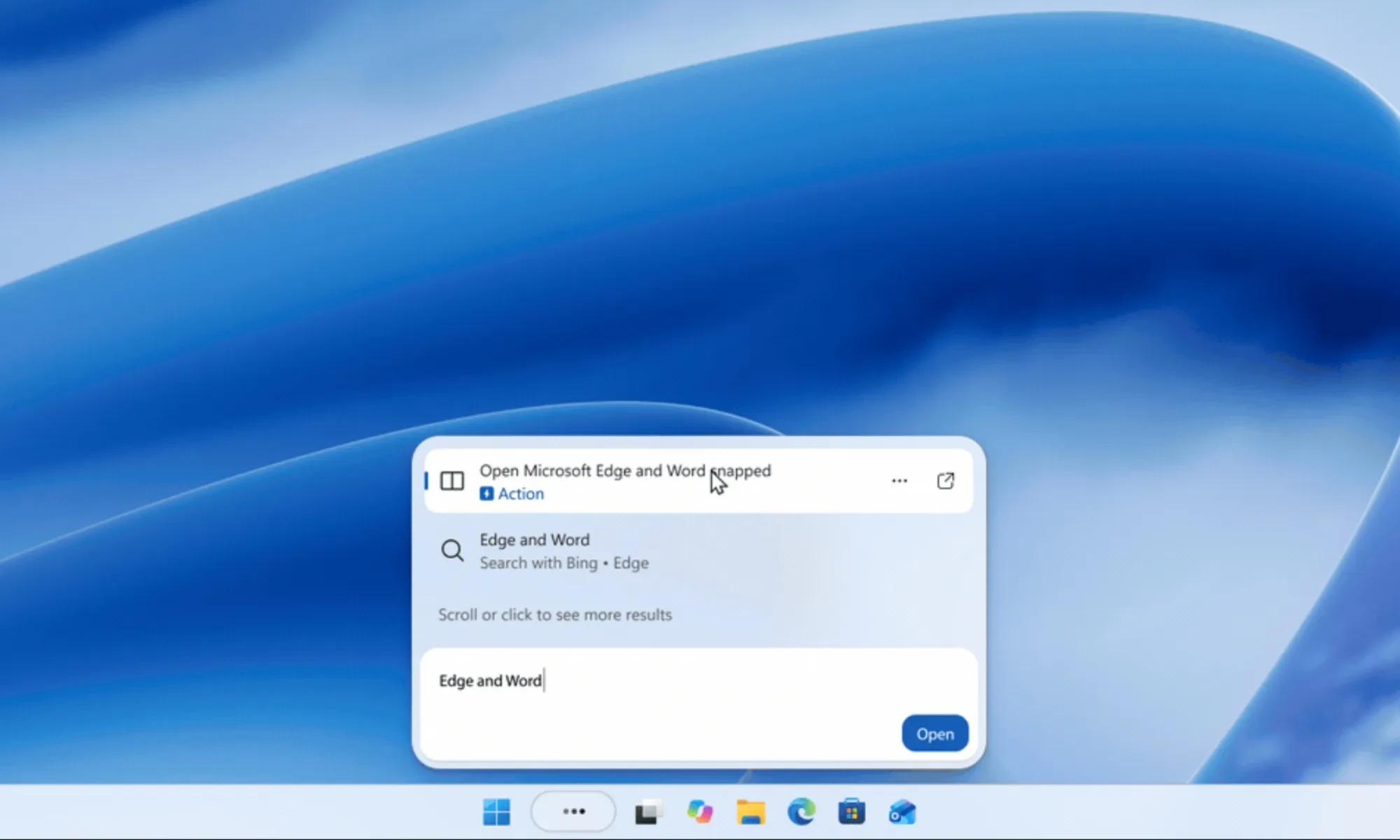Click the open-in-new-window icon on action result
The image size is (1400, 840).
coord(946,481)
